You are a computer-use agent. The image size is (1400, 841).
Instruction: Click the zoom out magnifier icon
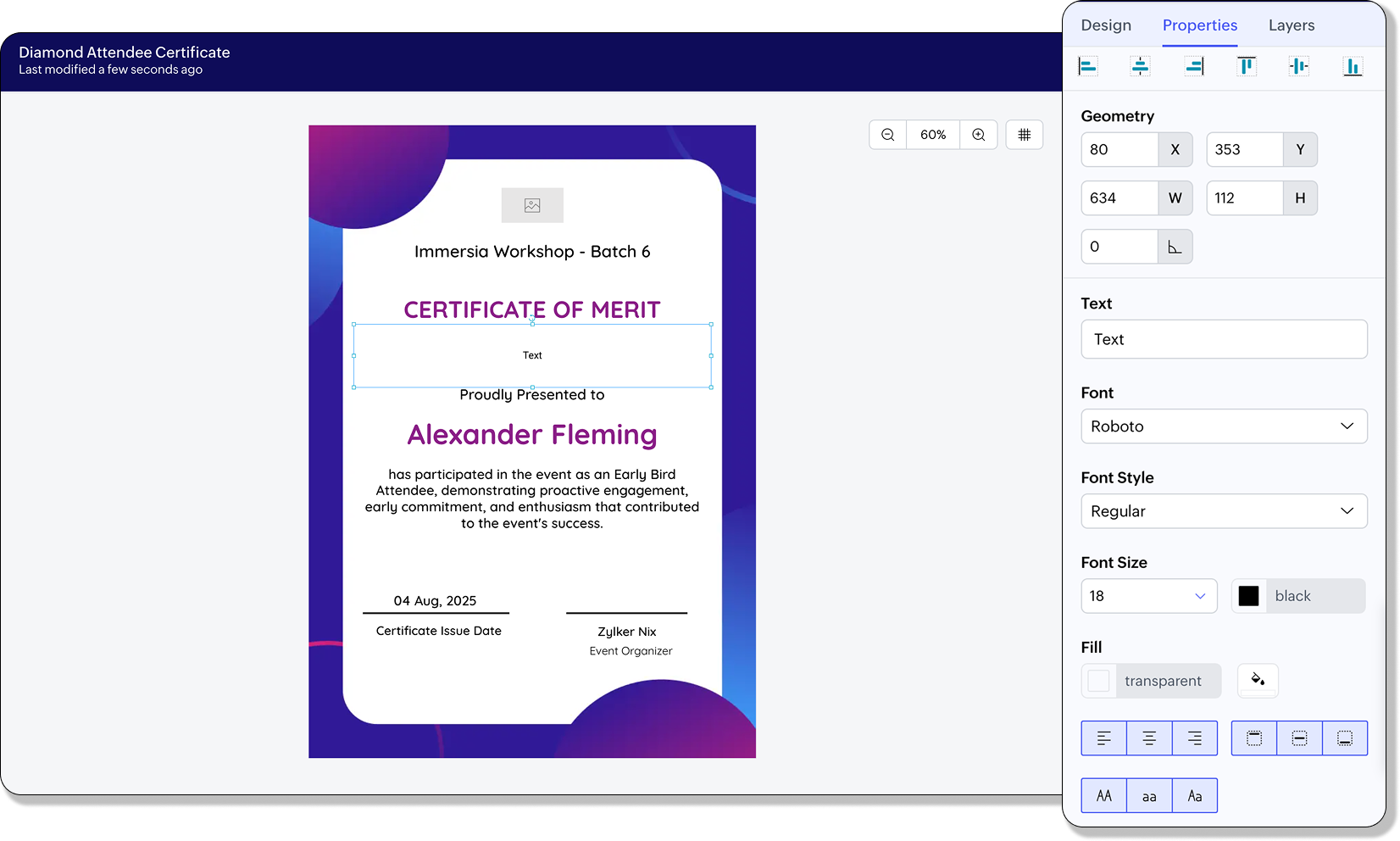(x=888, y=135)
